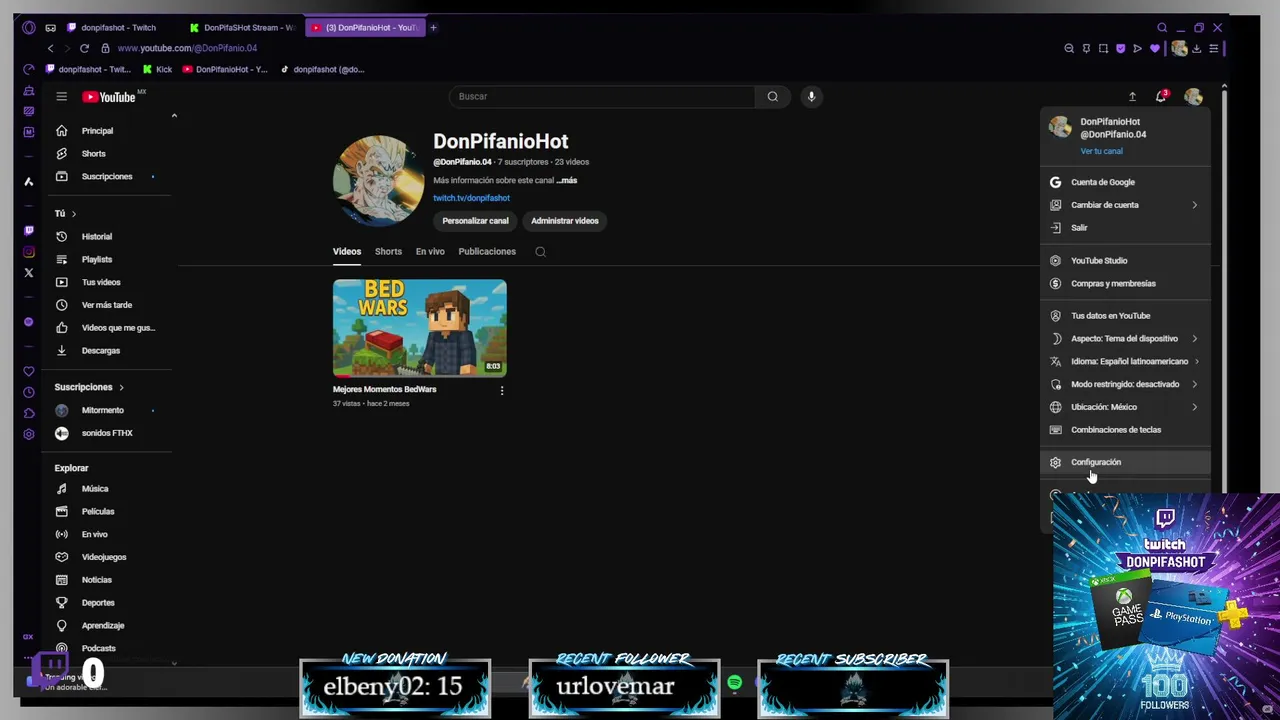Open the YouTube hamburger guide menu
Viewport: 1280px width, 720px height.
(61, 96)
